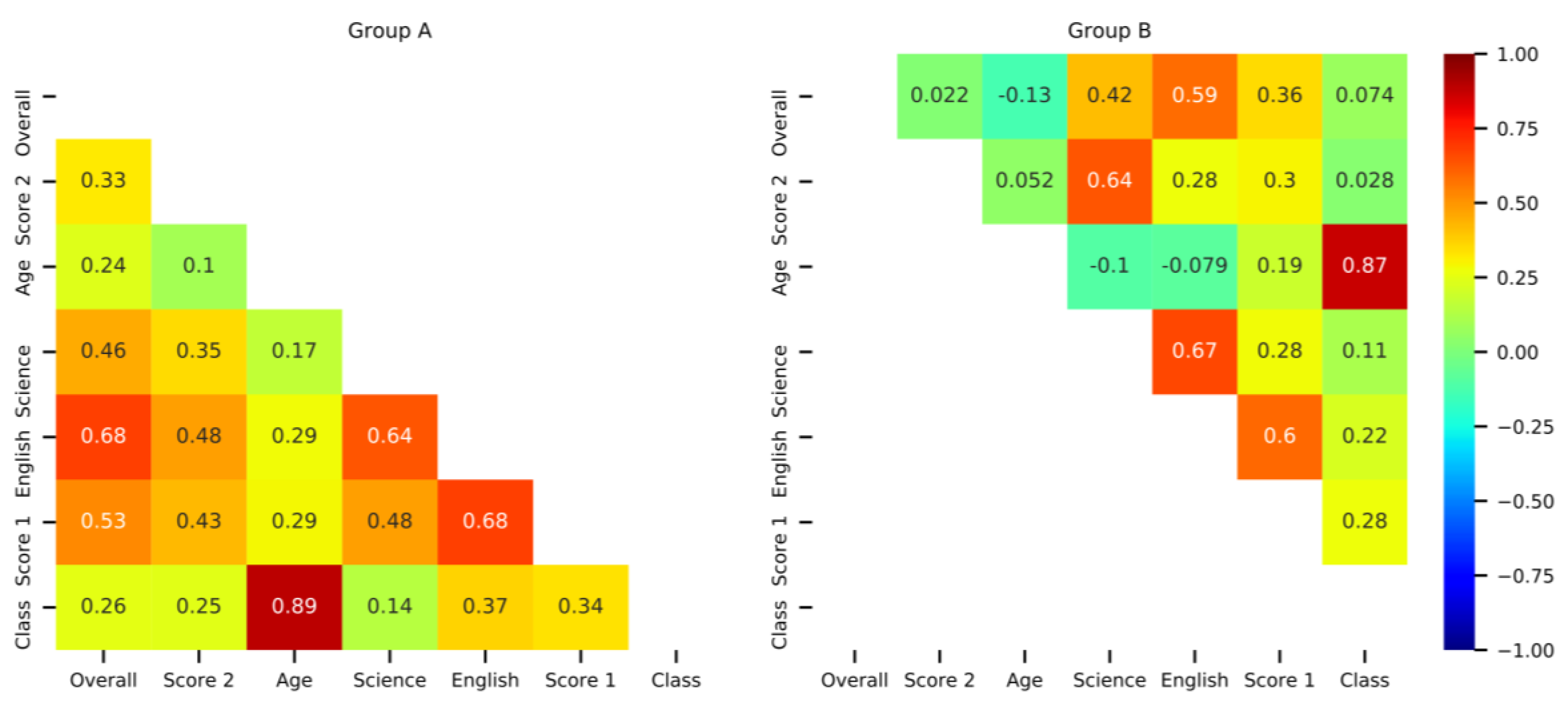This screenshot has width=1568, height=706.
Task: Pick the 0.022 cell in Group B
Action: [x=939, y=95]
